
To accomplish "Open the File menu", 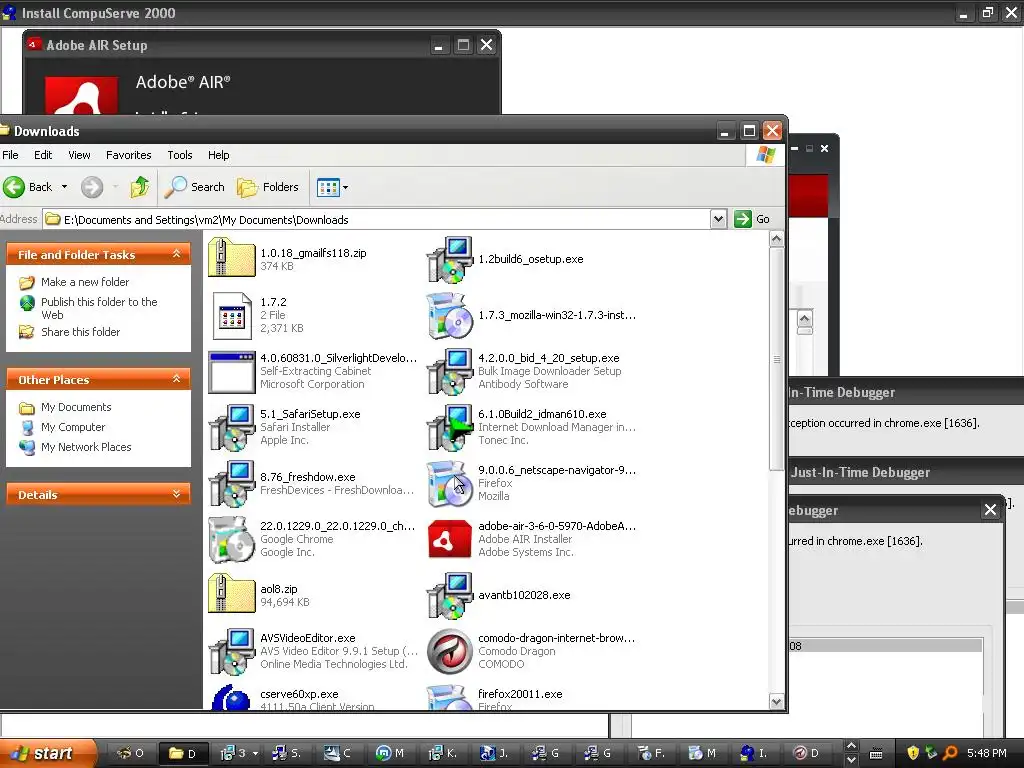I will pos(10,155).
